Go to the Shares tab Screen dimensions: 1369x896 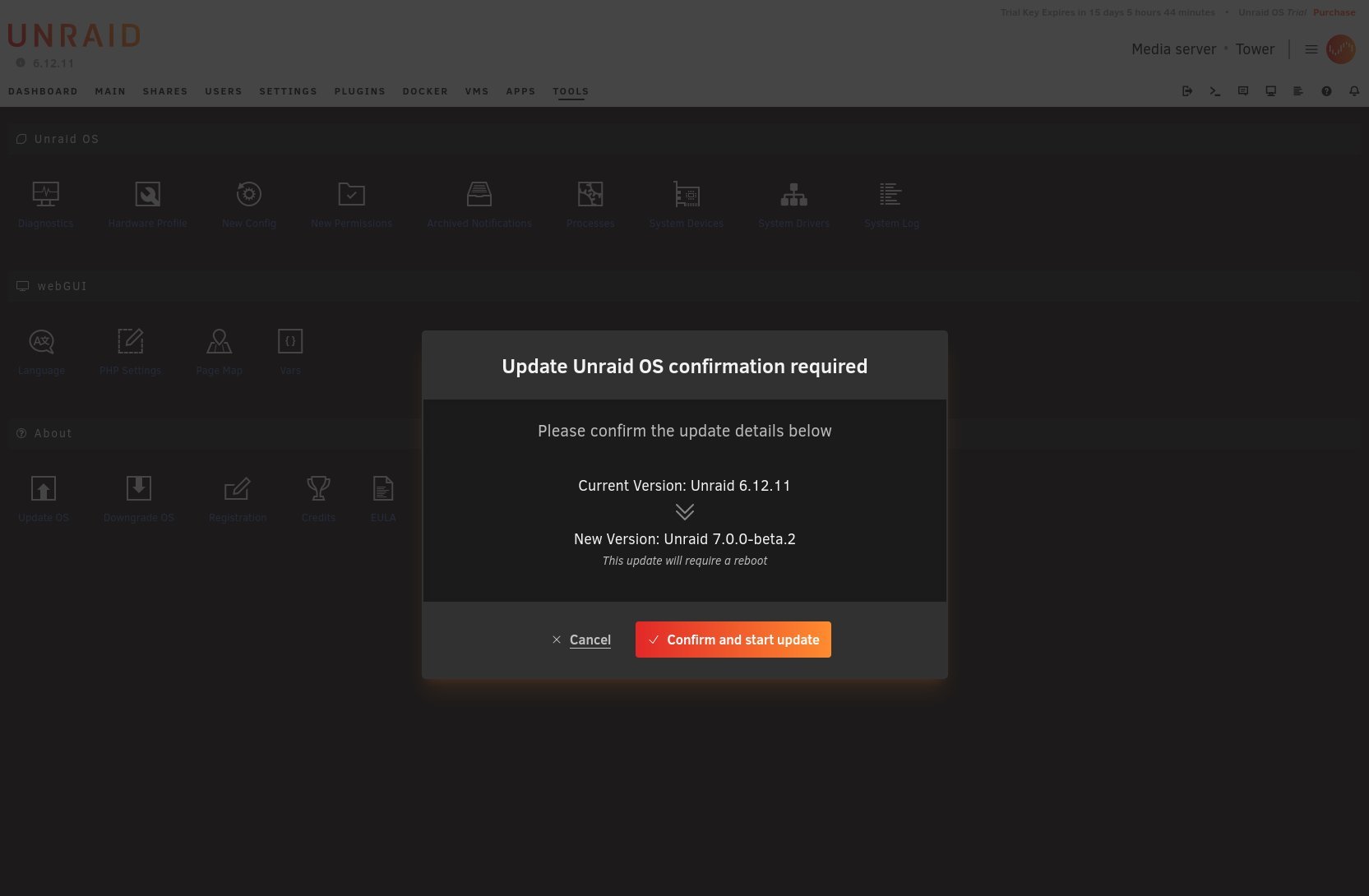(x=165, y=91)
